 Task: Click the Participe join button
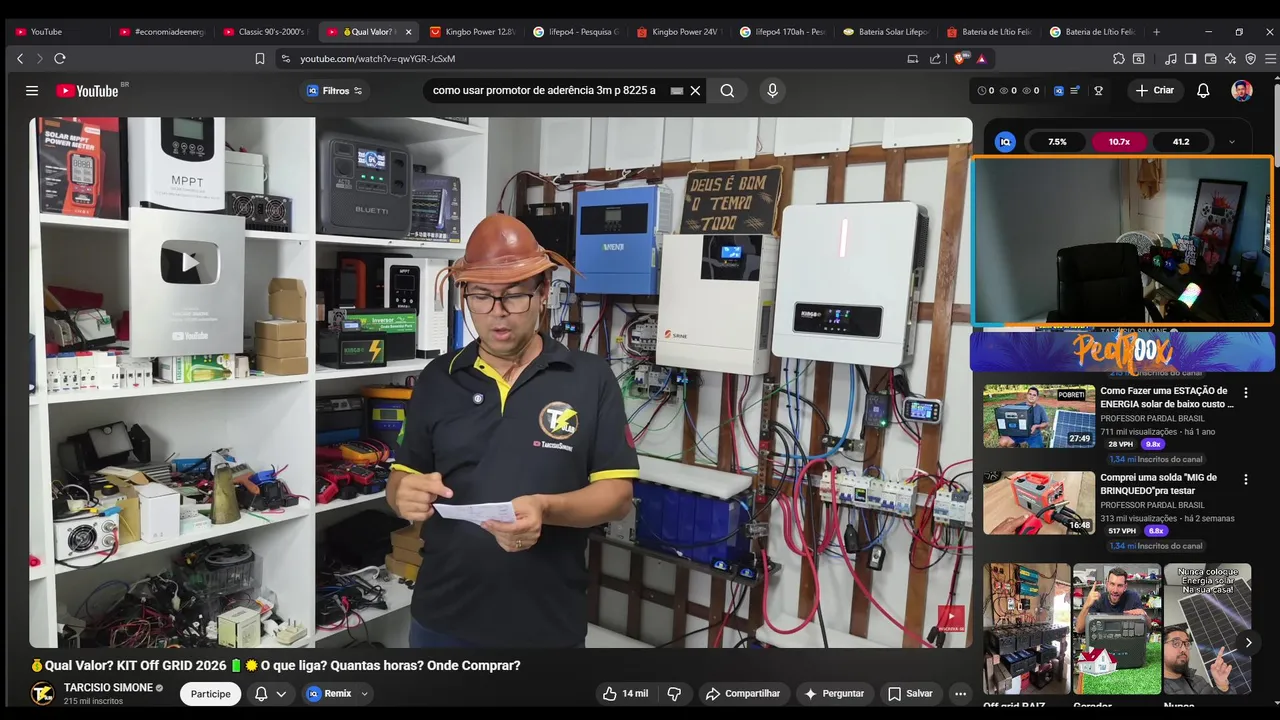click(x=211, y=694)
